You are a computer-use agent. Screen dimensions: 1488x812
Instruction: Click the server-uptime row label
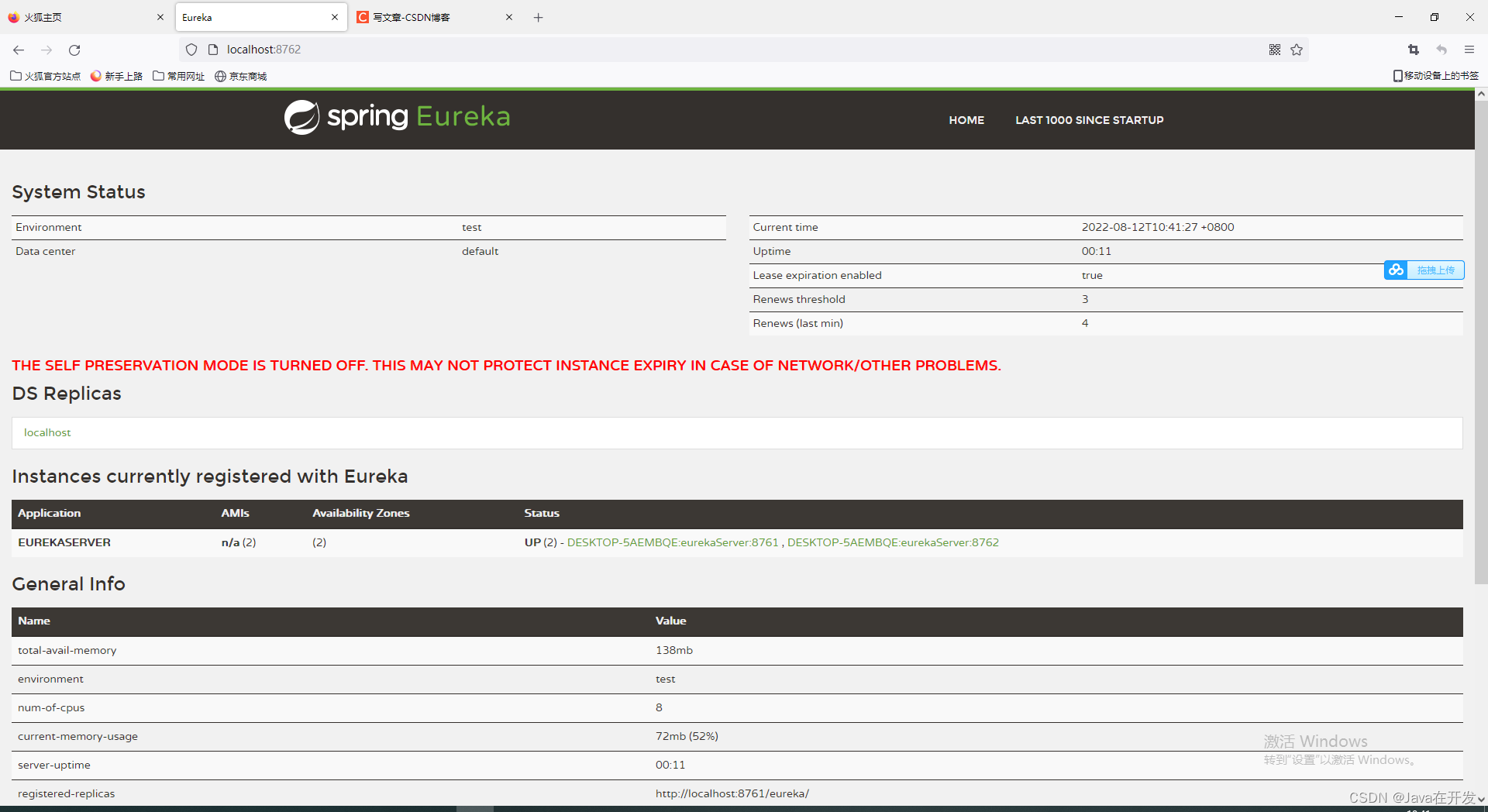point(54,765)
